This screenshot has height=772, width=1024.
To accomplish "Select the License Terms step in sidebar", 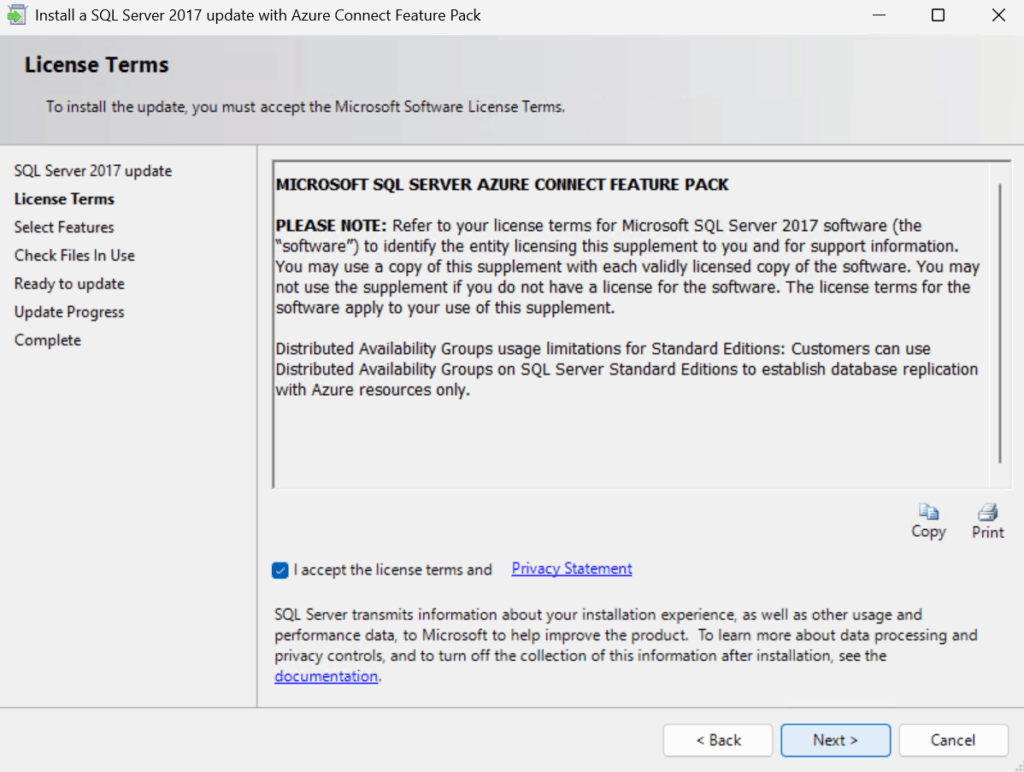I will coord(64,199).
